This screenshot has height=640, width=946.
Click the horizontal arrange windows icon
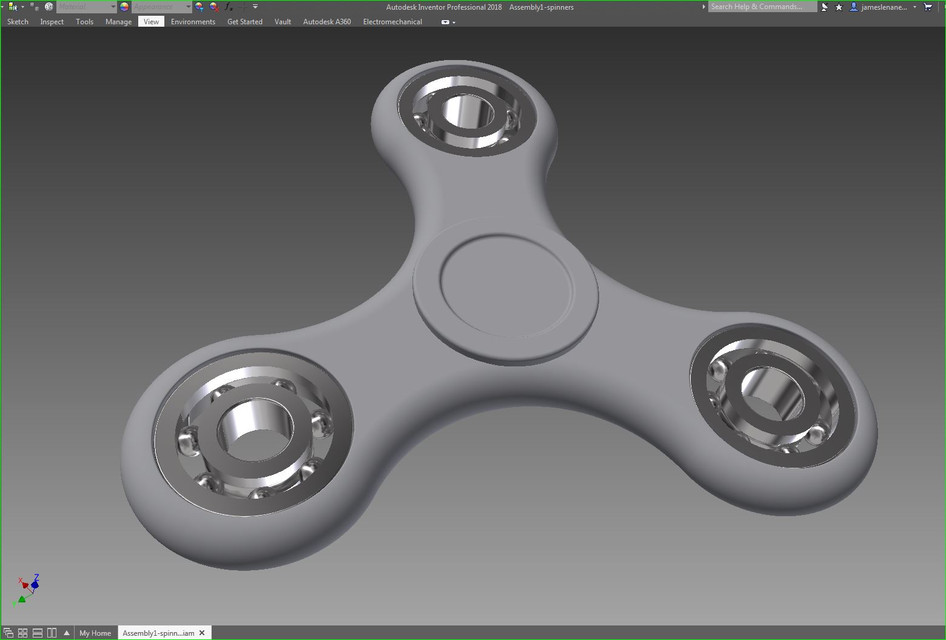(x=36, y=632)
